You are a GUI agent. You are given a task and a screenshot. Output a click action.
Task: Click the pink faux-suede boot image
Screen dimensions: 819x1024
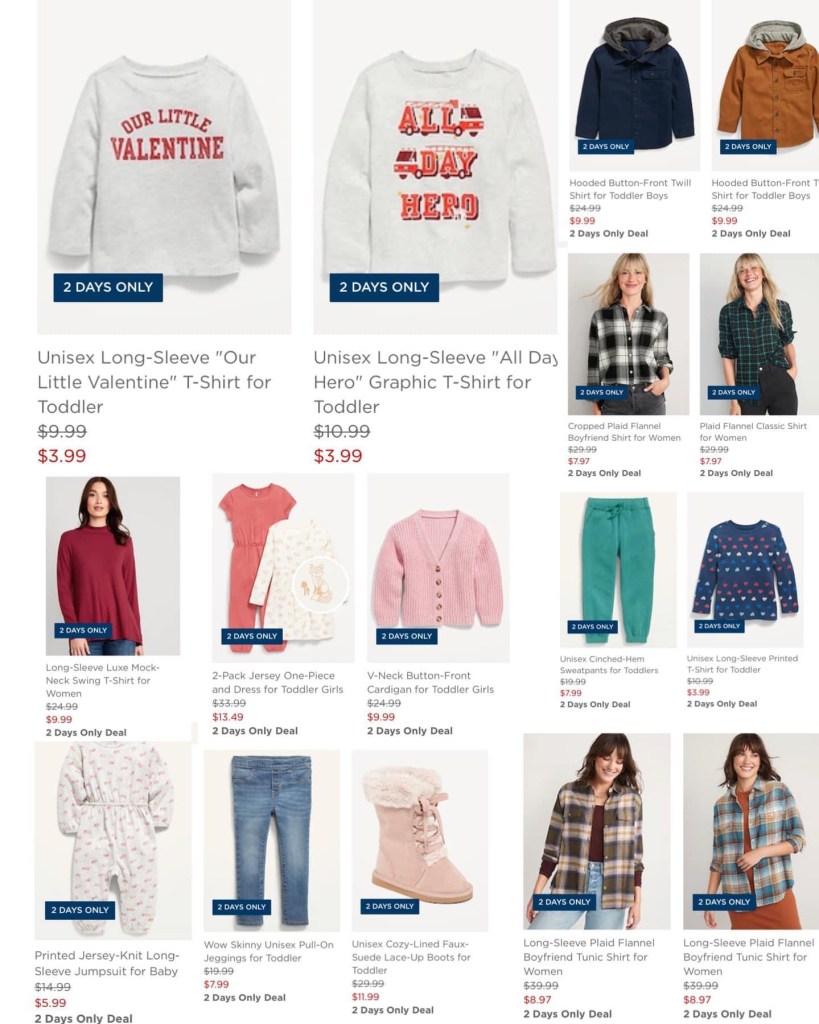420,840
